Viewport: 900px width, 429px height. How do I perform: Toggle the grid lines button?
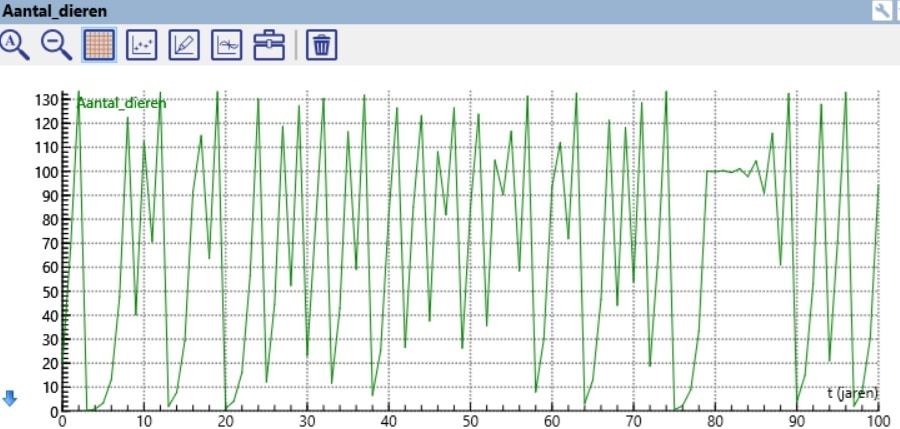click(x=100, y=45)
